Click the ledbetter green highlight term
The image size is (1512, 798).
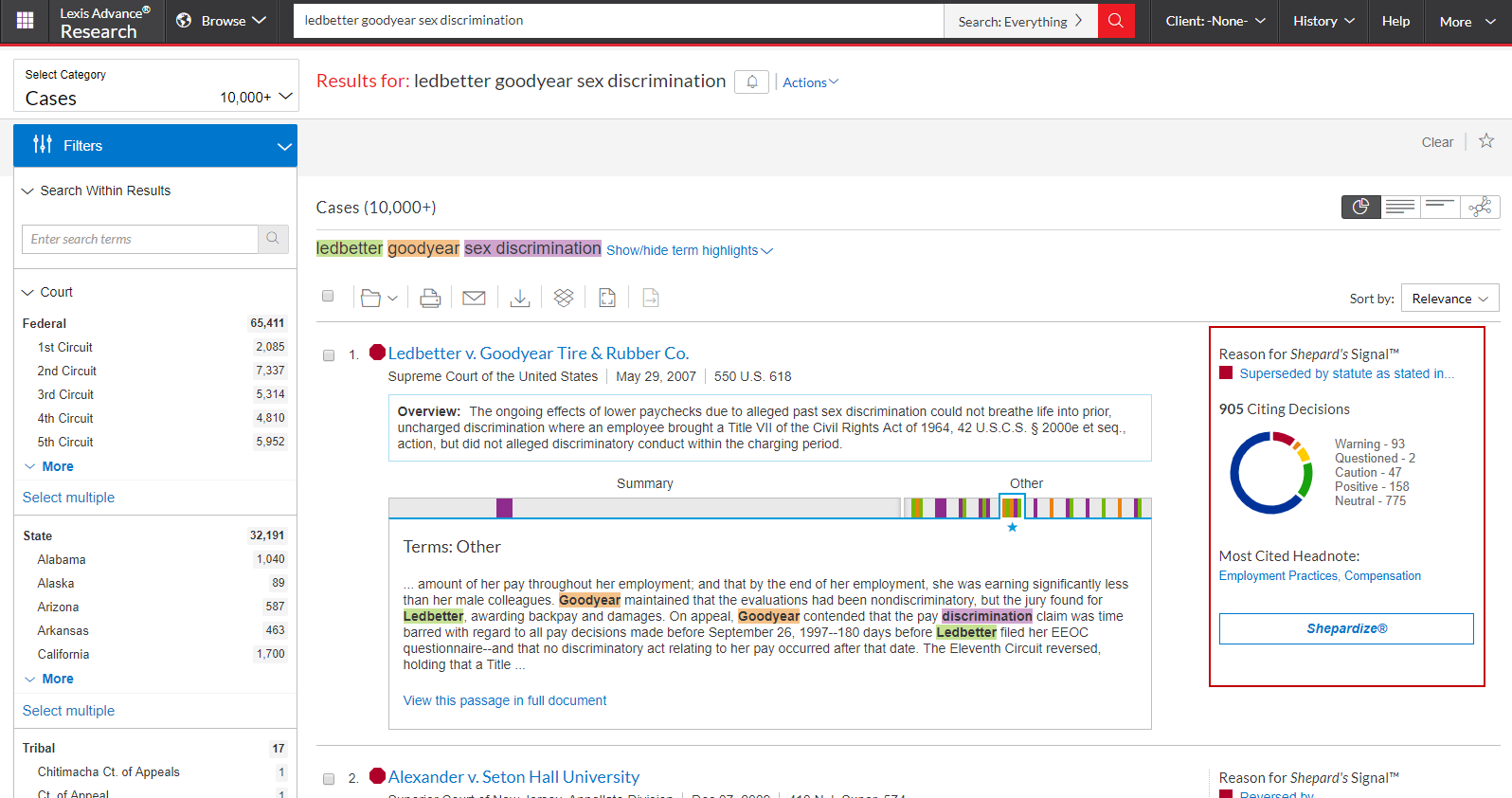coord(350,248)
